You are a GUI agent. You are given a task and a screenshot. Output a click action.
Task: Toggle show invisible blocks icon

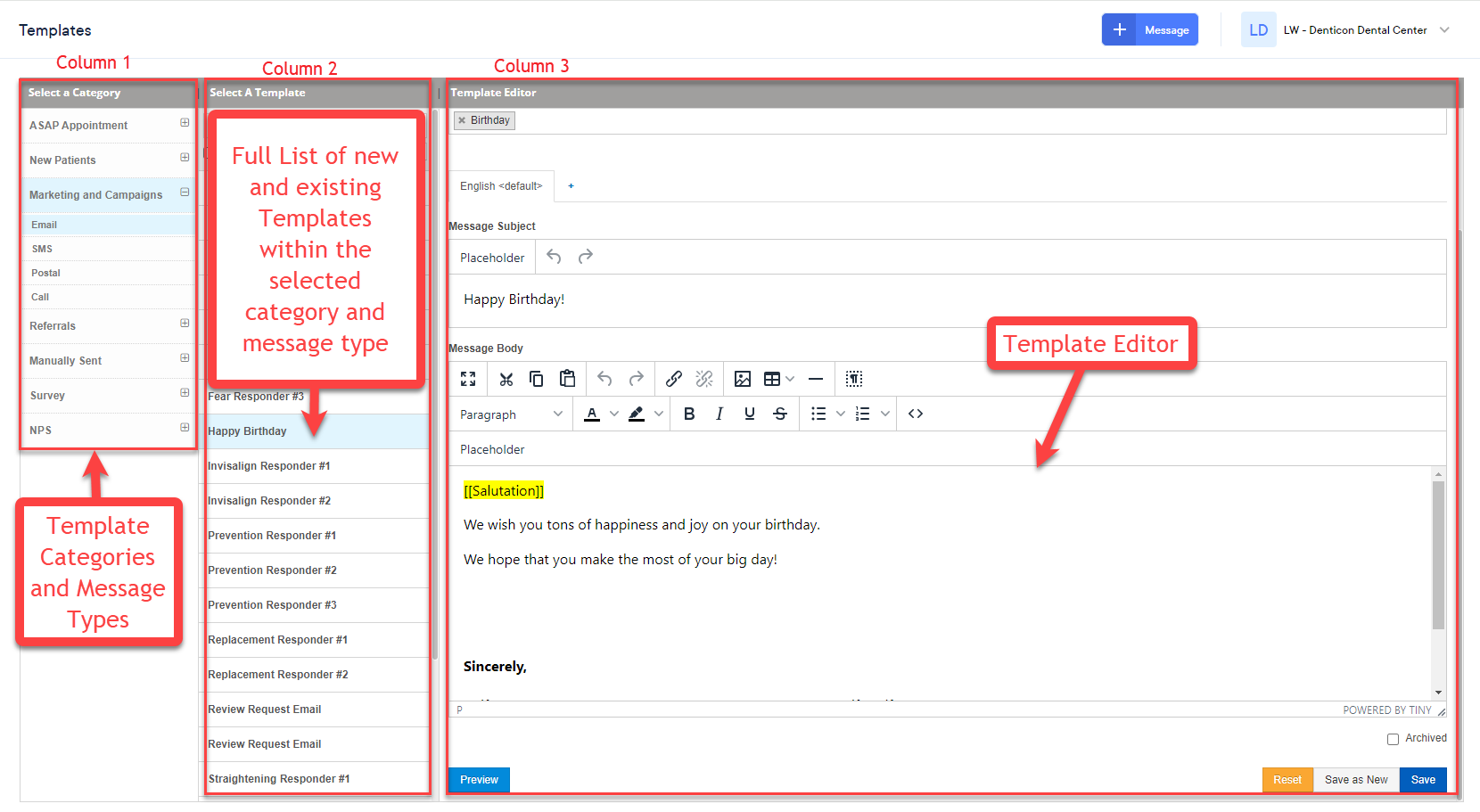coord(854,379)
